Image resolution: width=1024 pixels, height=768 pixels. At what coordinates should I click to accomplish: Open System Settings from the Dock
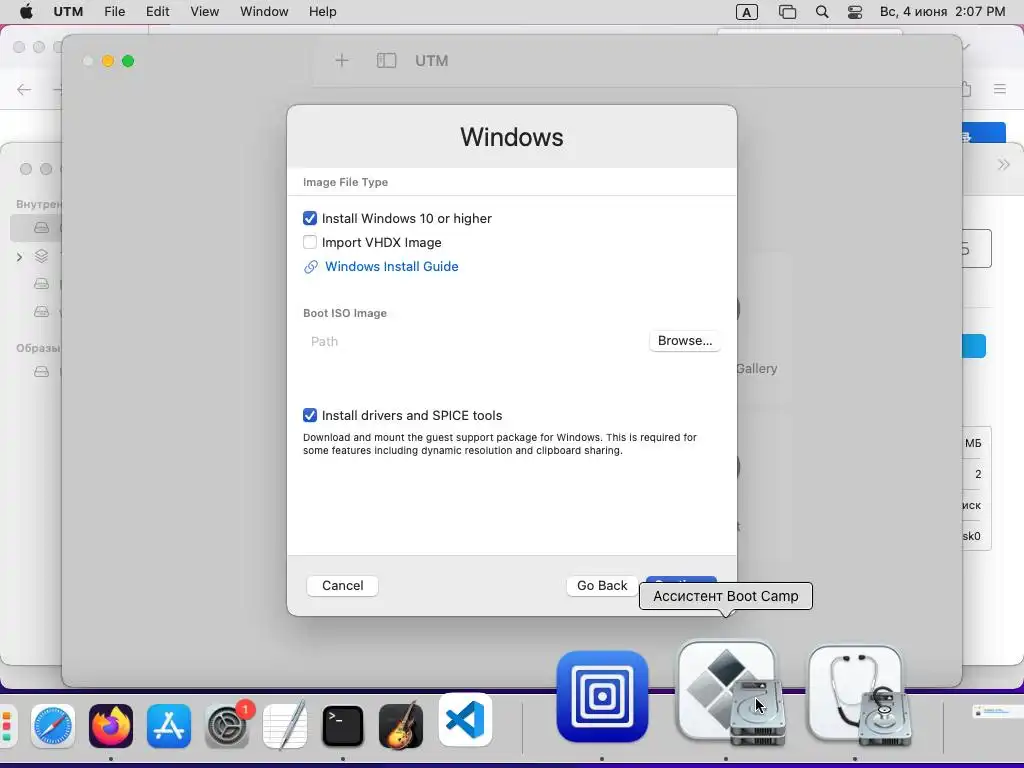tap(227, 726)
